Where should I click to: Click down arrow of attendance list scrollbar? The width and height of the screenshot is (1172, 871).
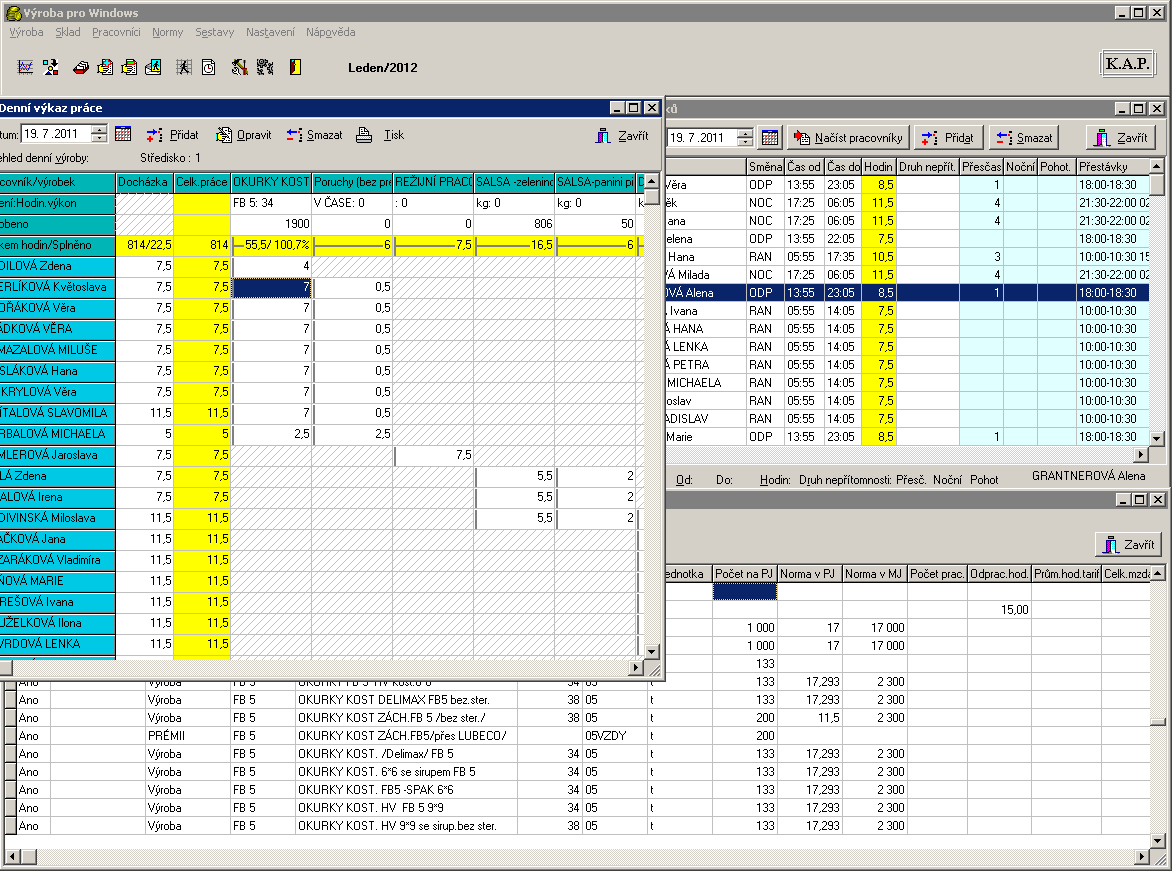1156,439
